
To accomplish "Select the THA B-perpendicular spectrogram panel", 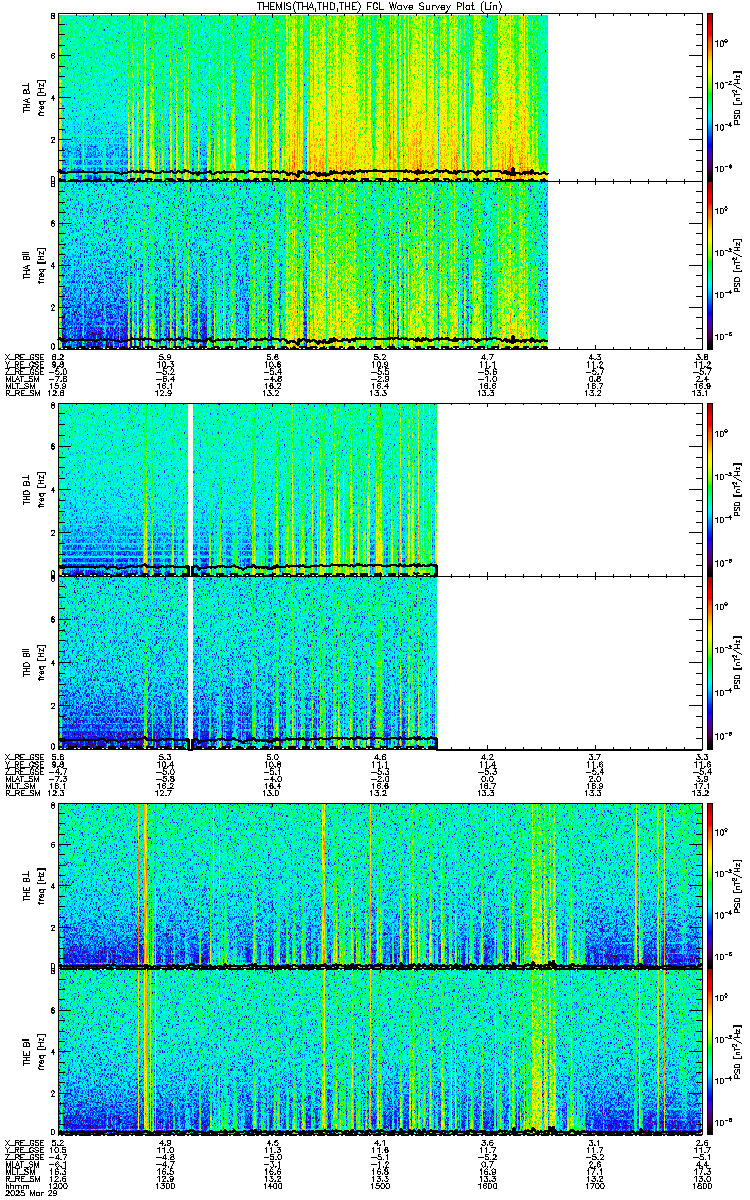I will coord(376,97).
